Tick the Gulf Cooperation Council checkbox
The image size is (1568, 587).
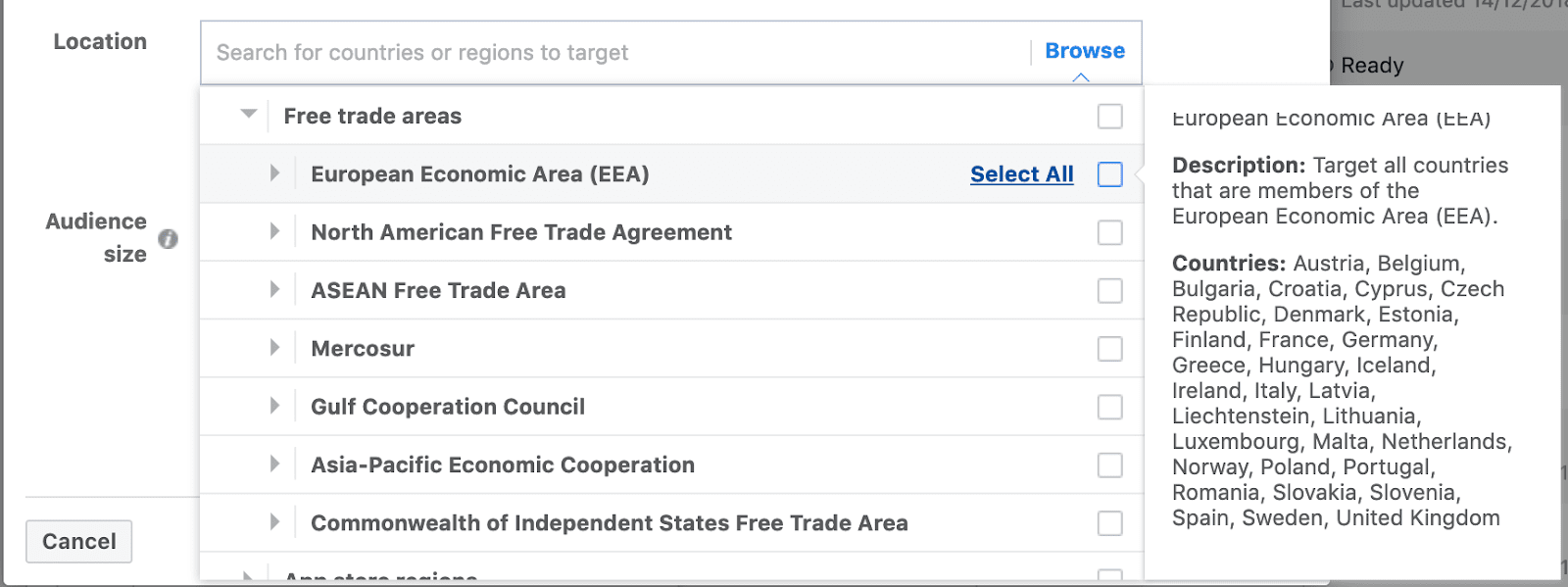point(1110,407)
